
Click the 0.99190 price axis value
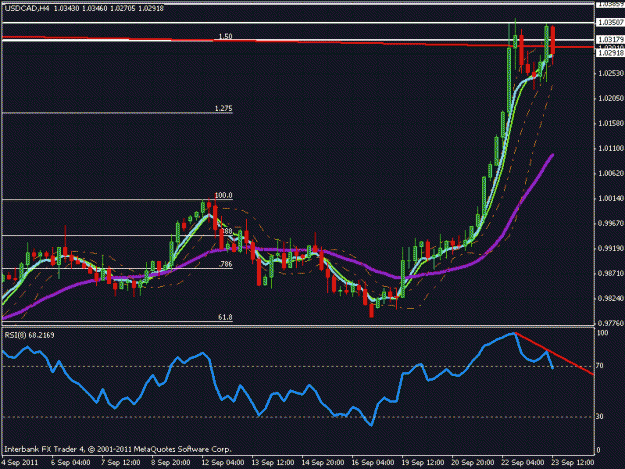[x=611, y=248]
